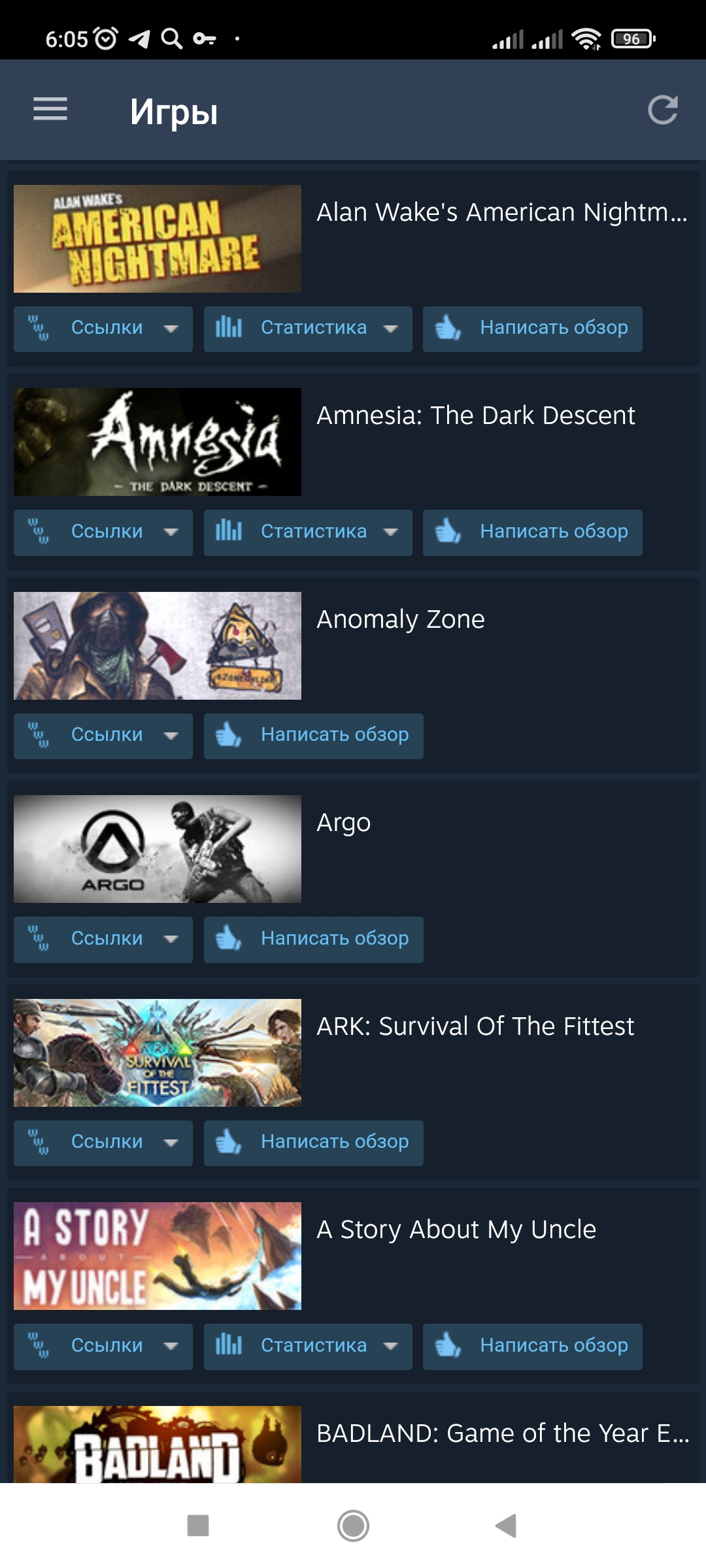Tap links icon for Anomaly Zone

[x=39, y=735]
